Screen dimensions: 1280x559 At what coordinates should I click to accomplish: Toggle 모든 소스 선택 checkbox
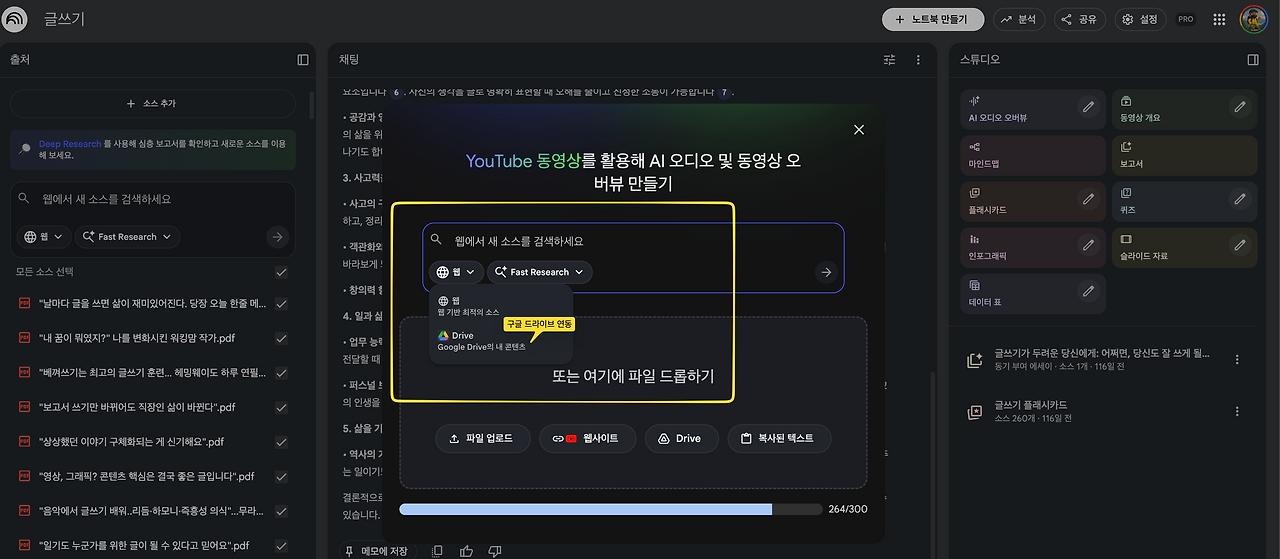click(x=281, y=272)
